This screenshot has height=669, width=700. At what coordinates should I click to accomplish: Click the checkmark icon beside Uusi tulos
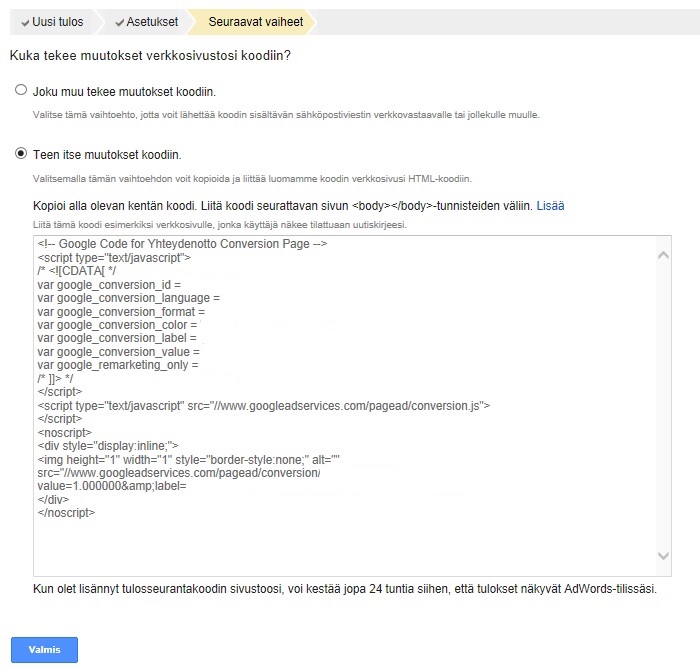tap(25, 23)
